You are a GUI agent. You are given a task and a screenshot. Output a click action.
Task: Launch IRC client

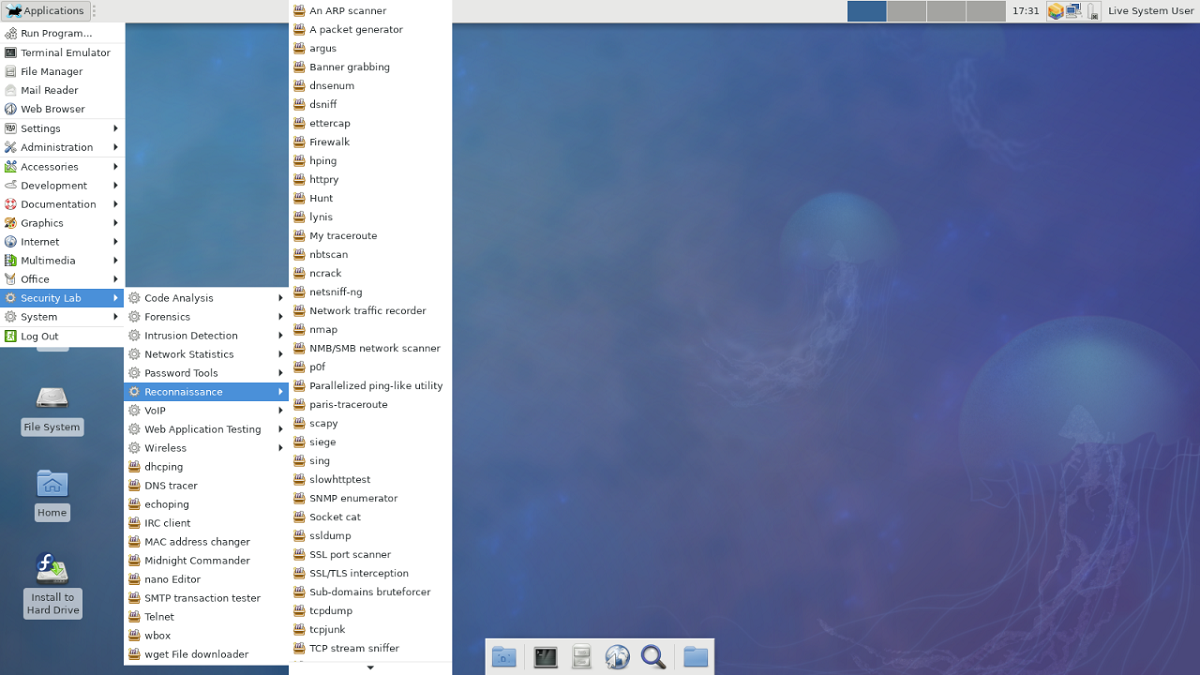coord(206,523)
